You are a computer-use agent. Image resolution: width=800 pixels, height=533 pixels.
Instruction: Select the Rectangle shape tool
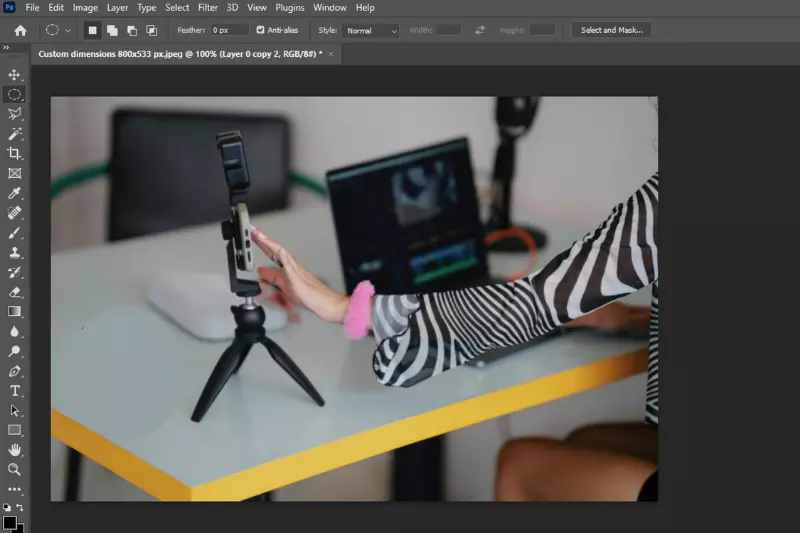pyautogui.click(x=14, y=430)
